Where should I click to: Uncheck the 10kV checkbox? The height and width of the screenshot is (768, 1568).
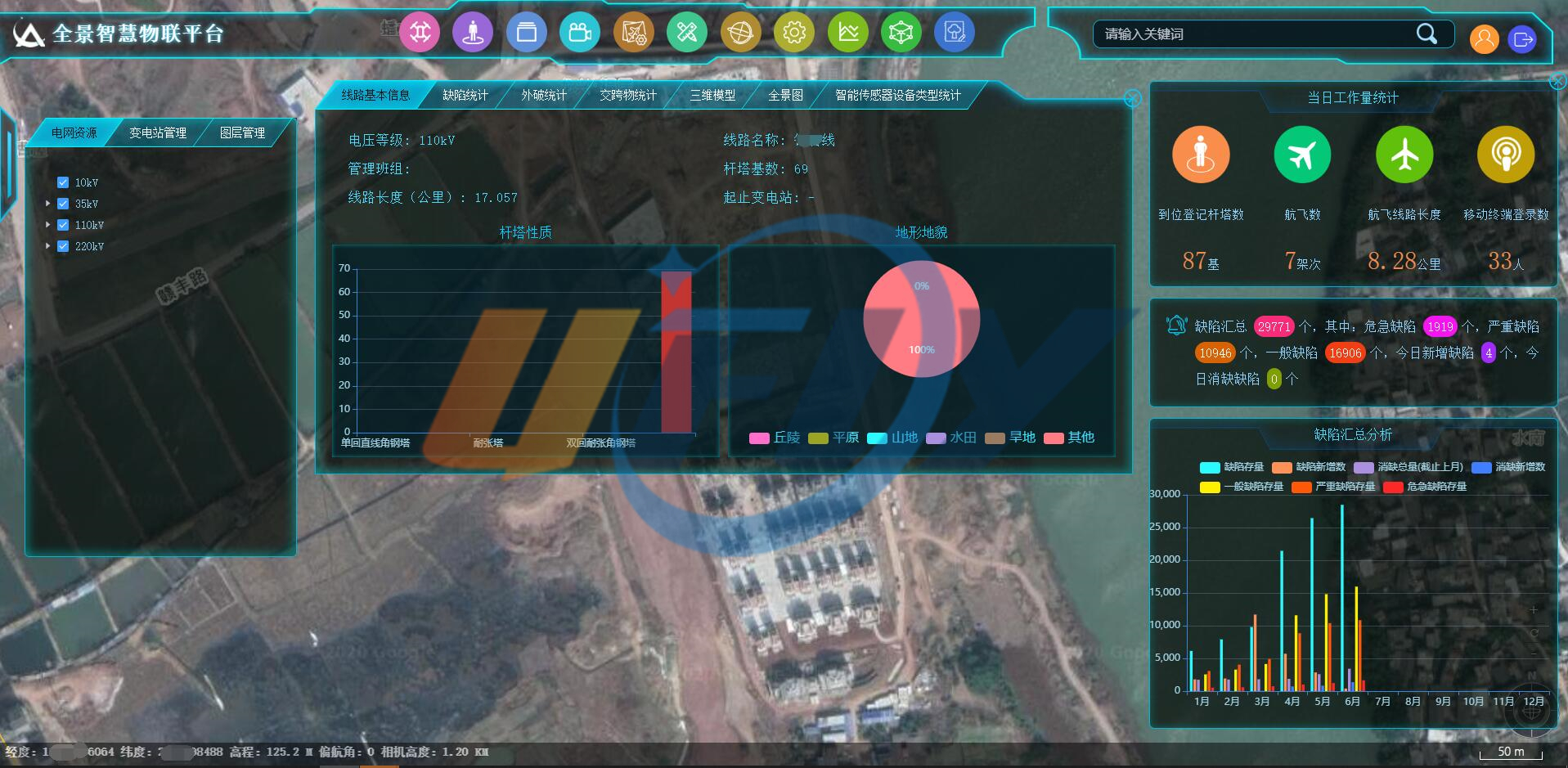coord(63,182)
